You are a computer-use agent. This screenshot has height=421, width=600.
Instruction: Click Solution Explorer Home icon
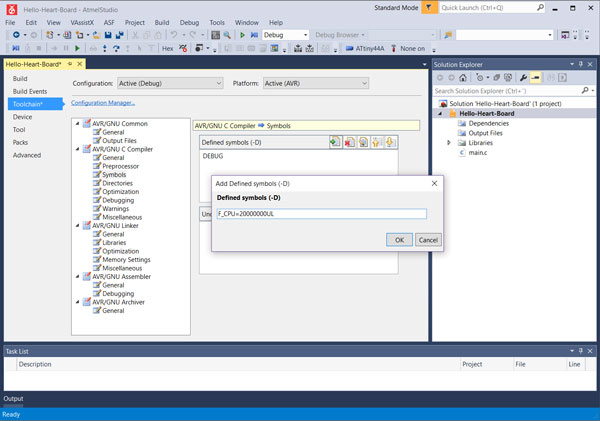[x=463, y=78]
